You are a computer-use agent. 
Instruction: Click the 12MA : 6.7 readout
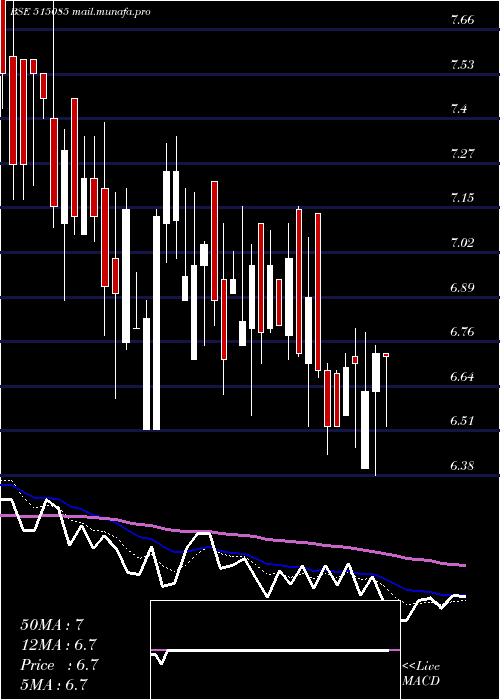pyautogui.click(x=59, y=645)
